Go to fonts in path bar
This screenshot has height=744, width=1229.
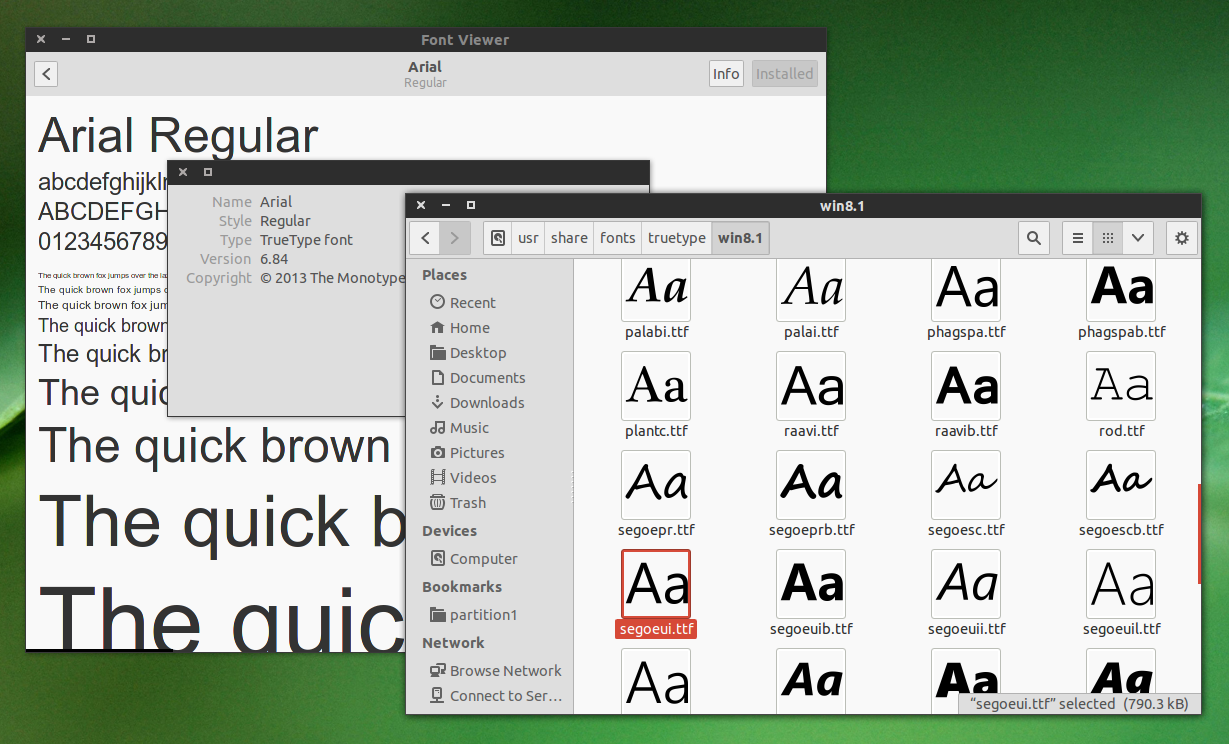point(617,238)
